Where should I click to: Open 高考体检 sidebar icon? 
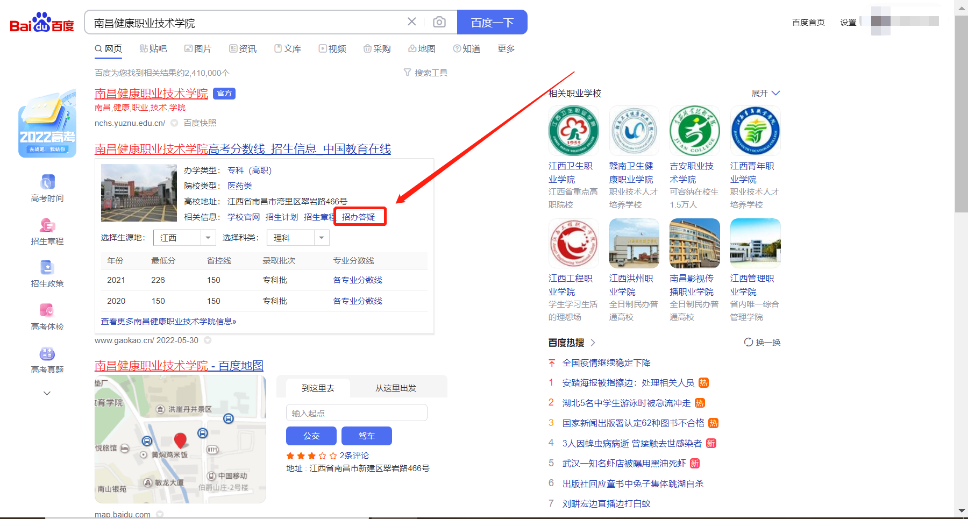pyautogui.click(x=47, y=317)
